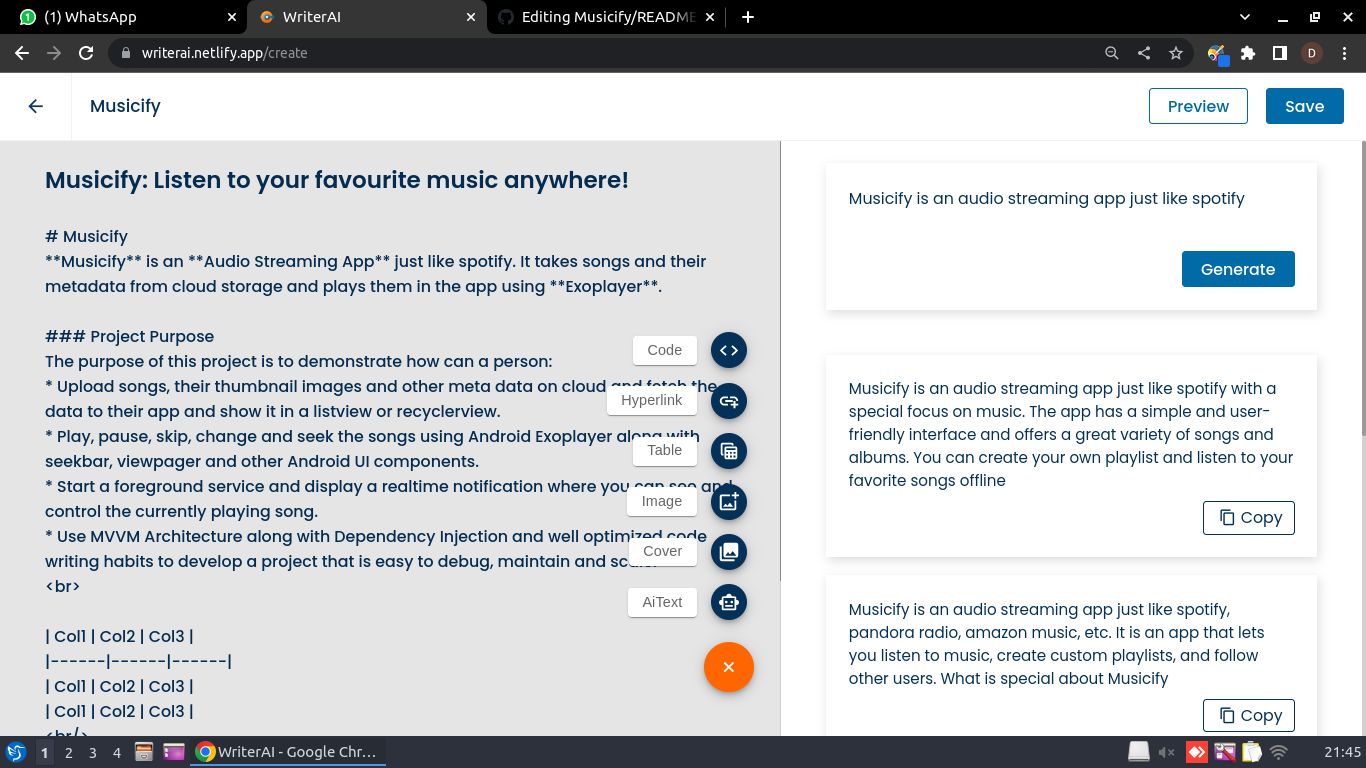Go back using the app arrow

coord(36,106)
